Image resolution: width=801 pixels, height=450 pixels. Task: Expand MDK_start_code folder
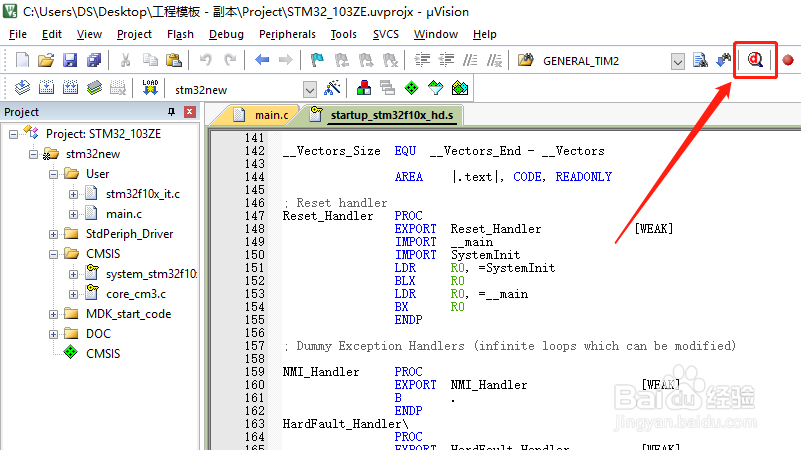(x=53, y=314)
